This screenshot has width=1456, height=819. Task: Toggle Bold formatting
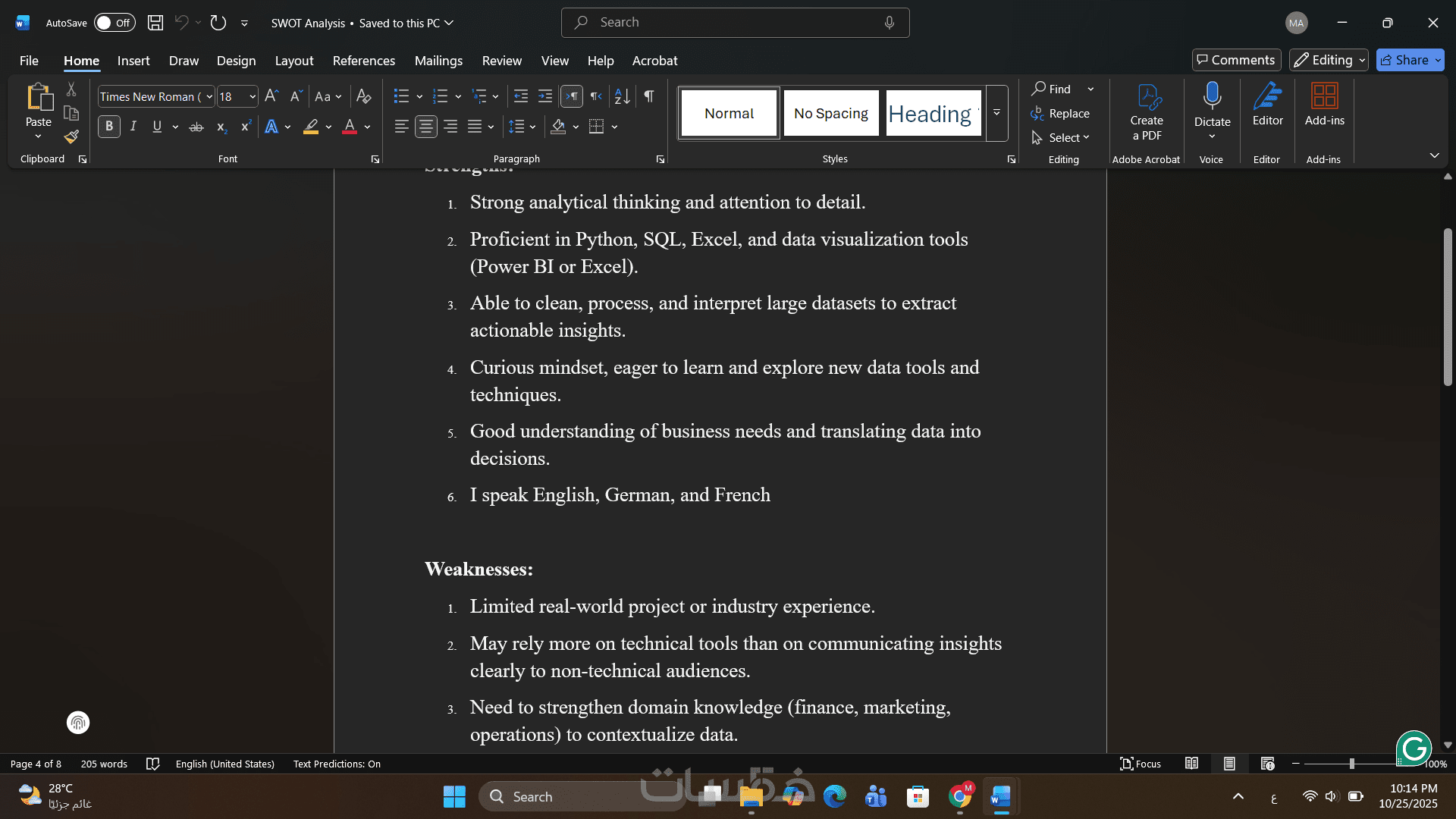point(109,127)
